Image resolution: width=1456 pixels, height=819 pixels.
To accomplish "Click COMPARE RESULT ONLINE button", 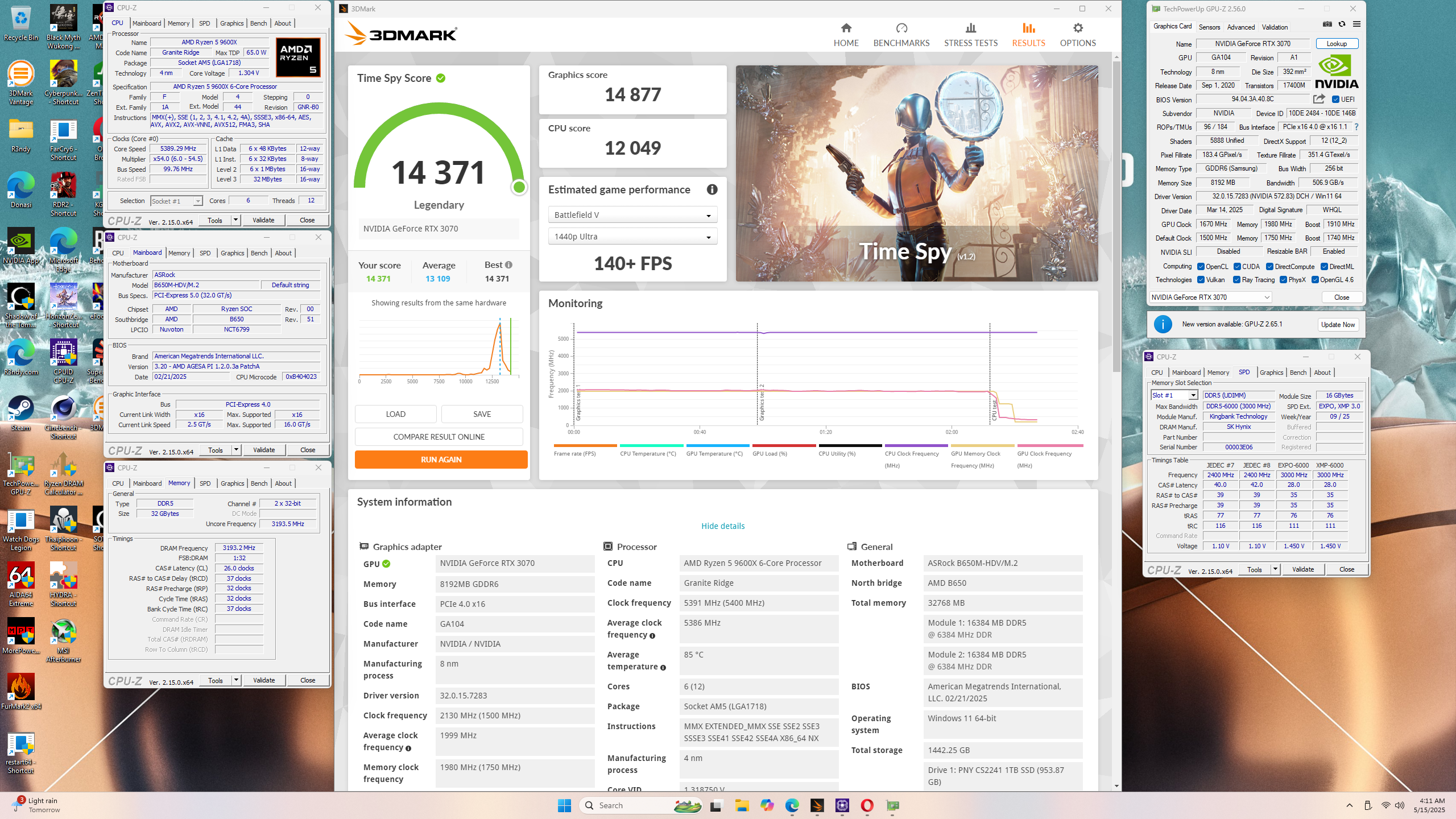I will pyautogui.click(x=439, y=437).
